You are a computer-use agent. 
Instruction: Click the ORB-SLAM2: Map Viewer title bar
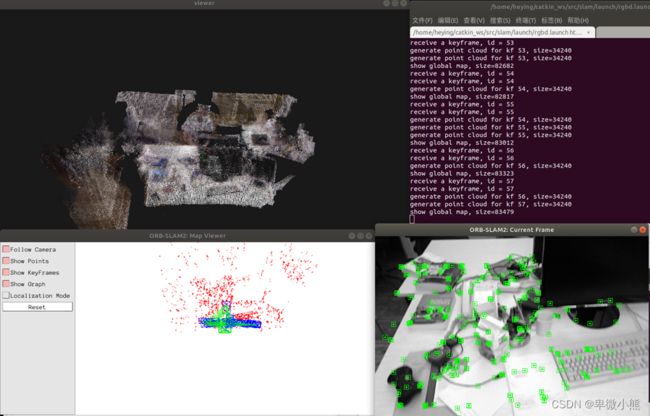pos(187,236)
